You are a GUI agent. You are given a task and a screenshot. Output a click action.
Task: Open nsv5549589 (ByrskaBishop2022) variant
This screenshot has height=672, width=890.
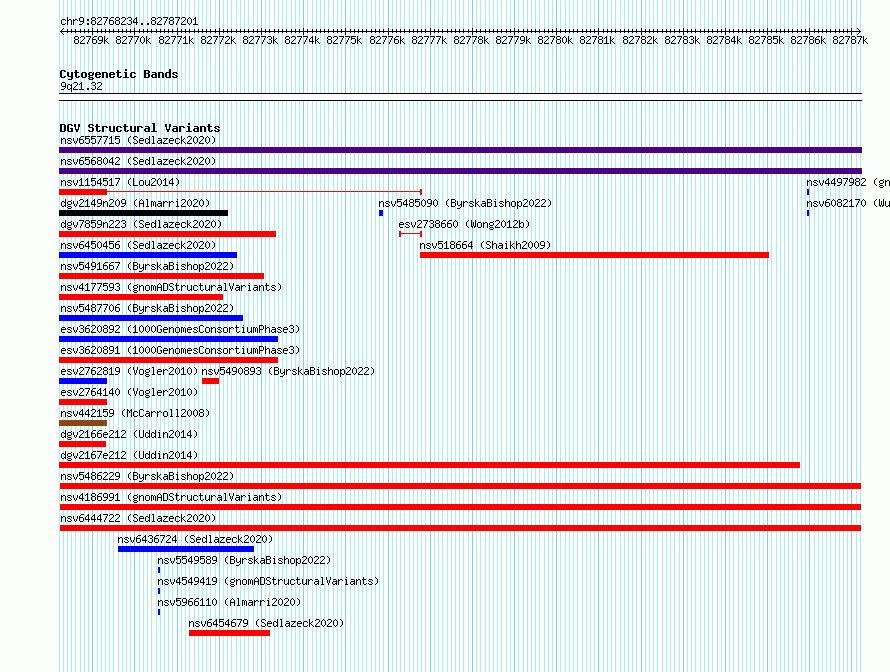coord(244,560)
